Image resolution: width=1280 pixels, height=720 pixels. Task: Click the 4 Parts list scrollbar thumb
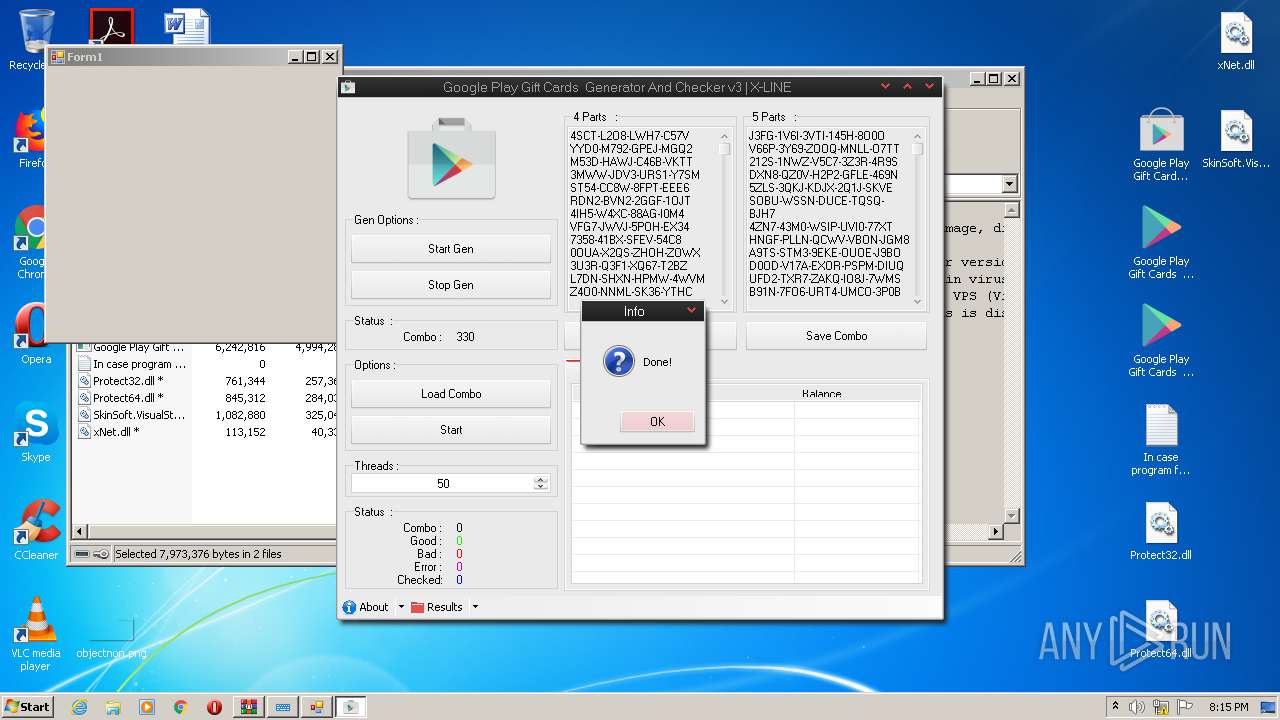pos(724,149)
